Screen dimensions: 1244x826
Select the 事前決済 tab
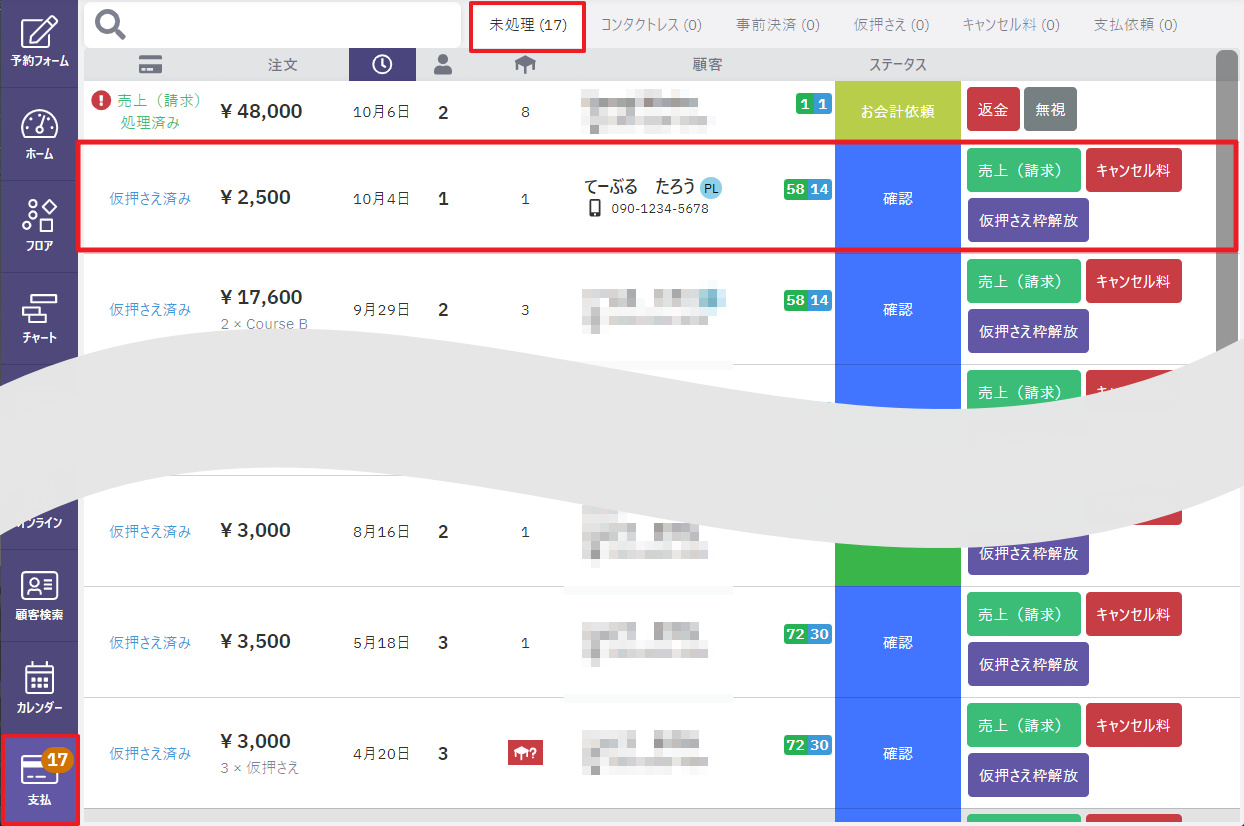click(x=777, y=25)
